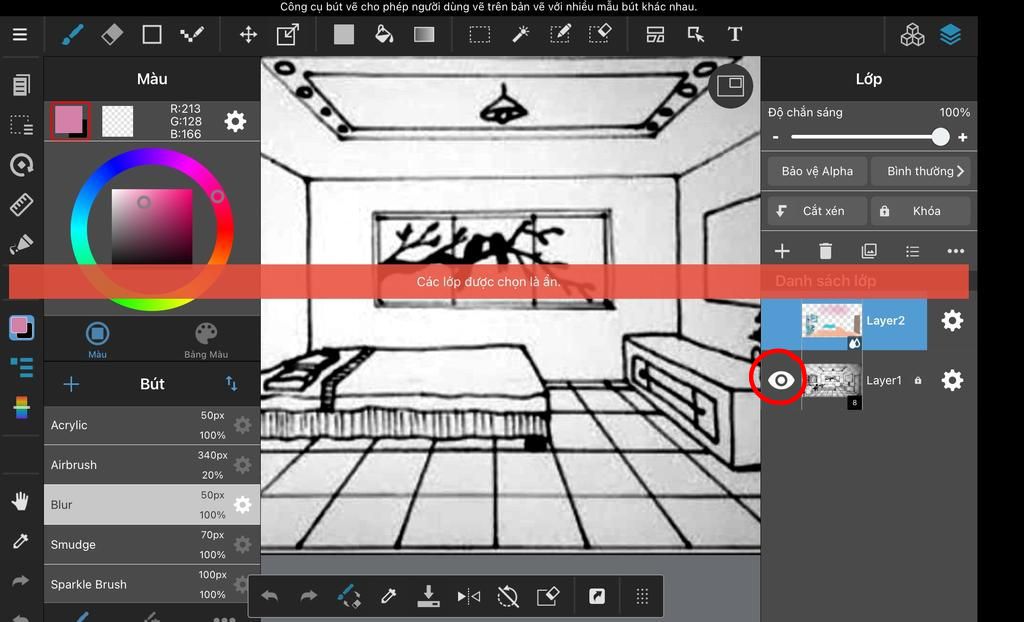Screen dimensions: 1024x622
Task: Select the Selection Eraser tool
Action: 600,35
